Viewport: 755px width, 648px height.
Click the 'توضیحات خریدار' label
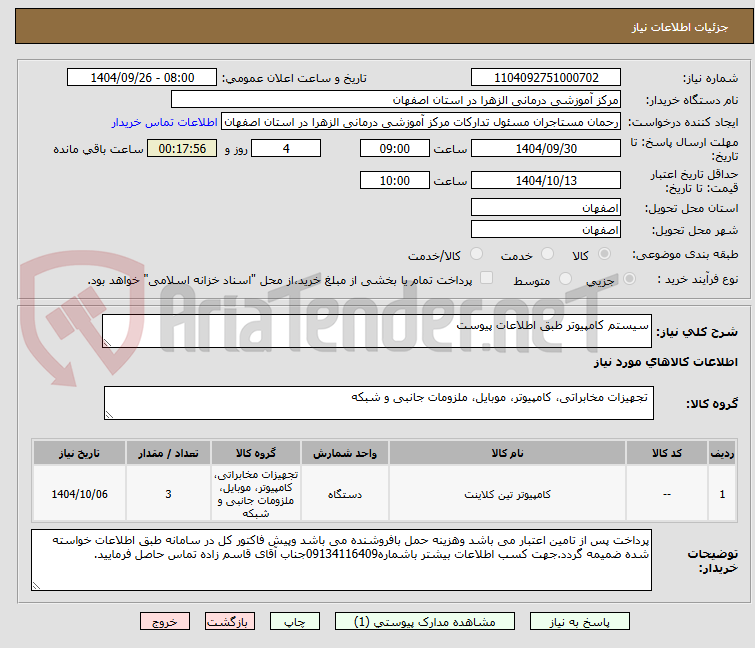click(713, 561)
